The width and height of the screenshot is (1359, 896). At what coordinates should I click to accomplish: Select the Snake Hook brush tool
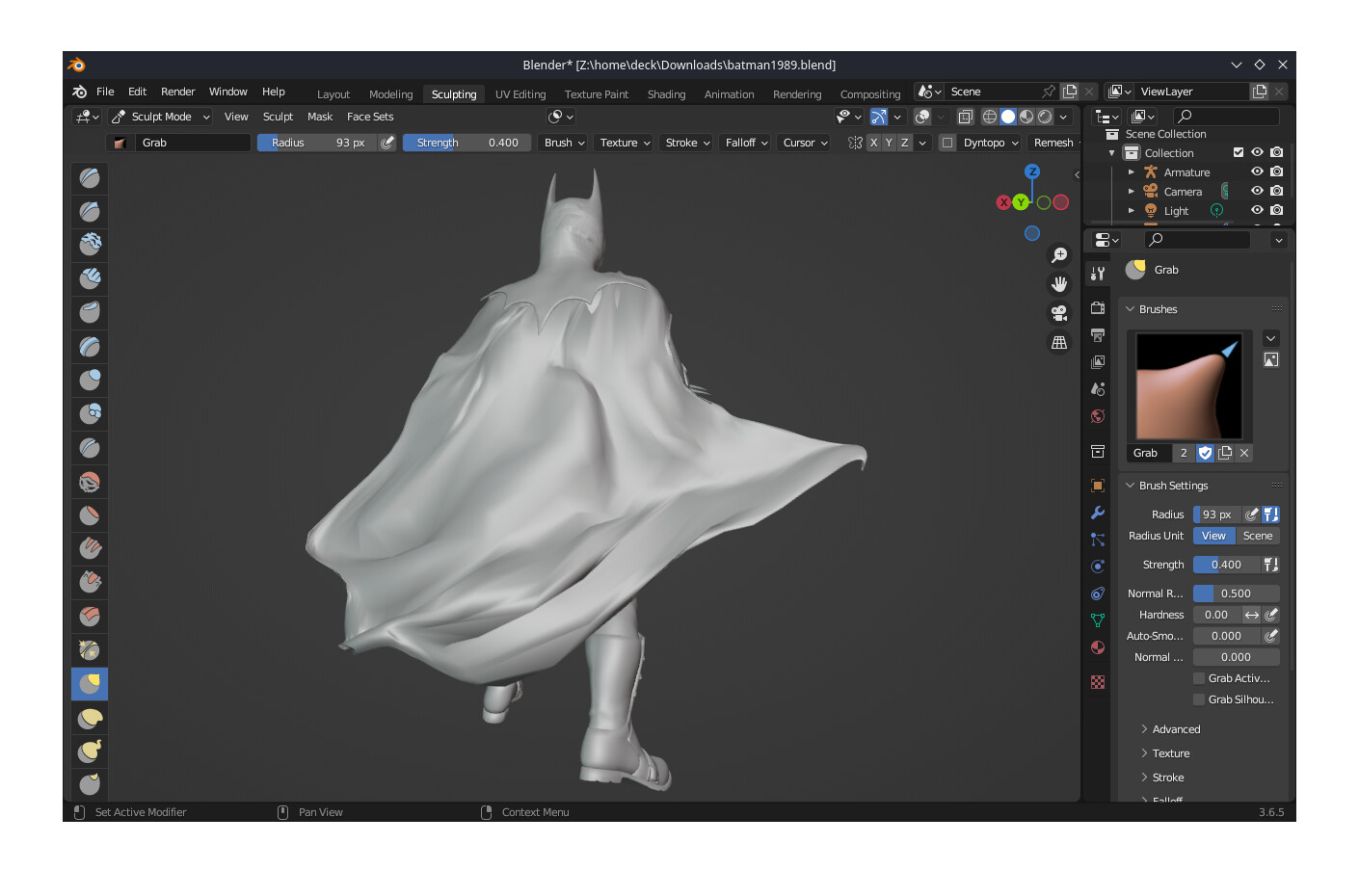click(90, 751)
